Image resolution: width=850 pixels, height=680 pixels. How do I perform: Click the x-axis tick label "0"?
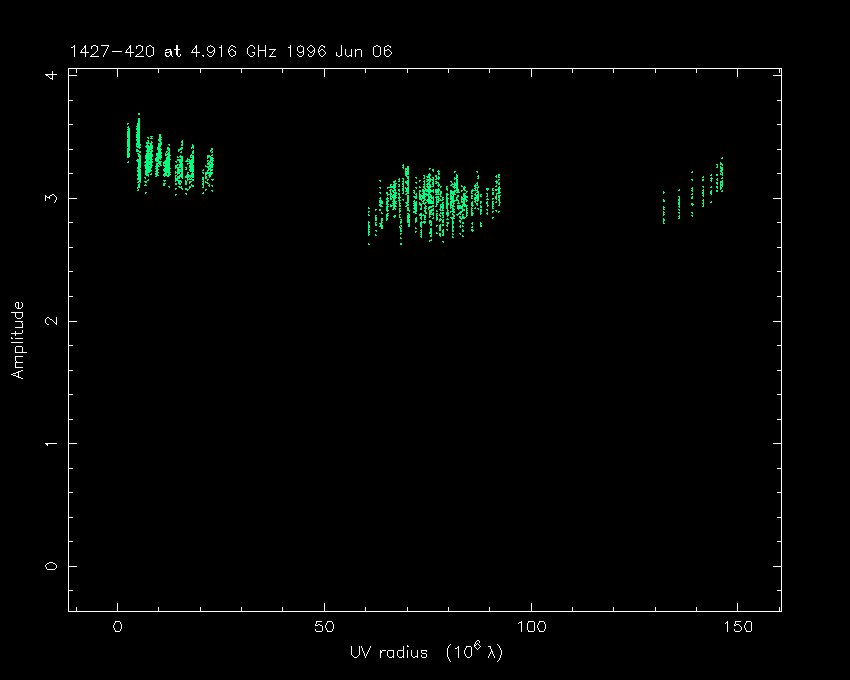tap(118, 627)
